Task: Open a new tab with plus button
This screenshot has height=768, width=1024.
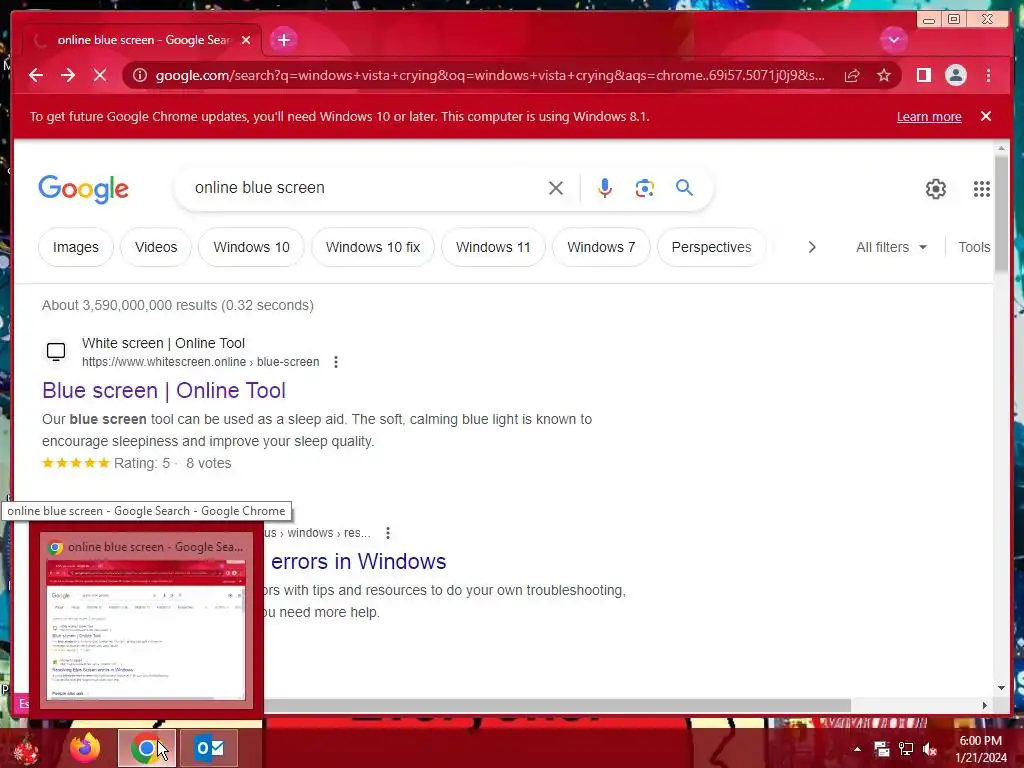Action: point(283,40)
